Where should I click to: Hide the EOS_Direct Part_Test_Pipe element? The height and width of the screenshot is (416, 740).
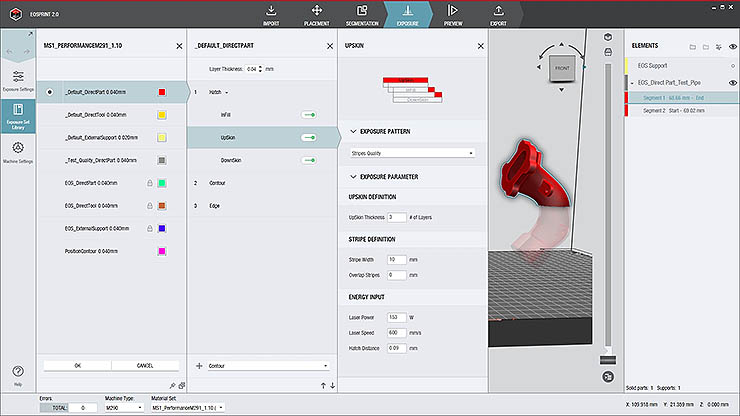732,82
